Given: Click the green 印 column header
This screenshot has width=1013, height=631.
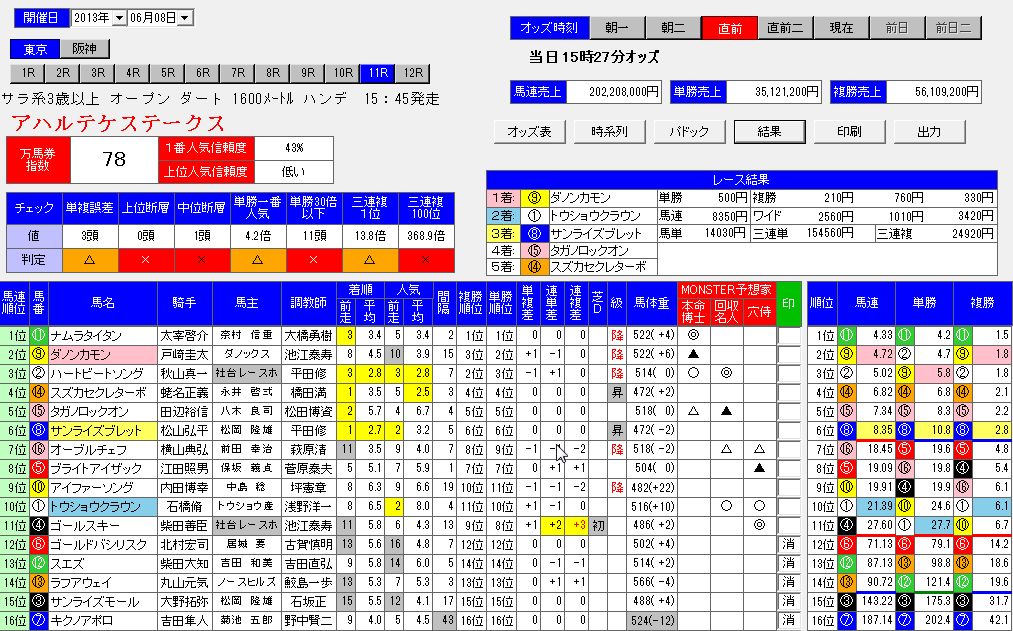Looking at the screenshot, I should 789,304.
